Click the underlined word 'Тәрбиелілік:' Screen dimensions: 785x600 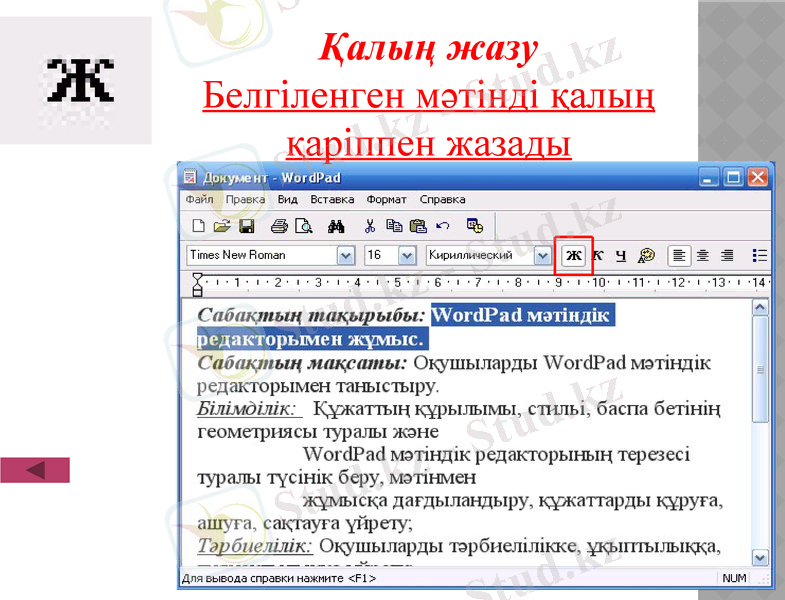click(x=255, y=546)
